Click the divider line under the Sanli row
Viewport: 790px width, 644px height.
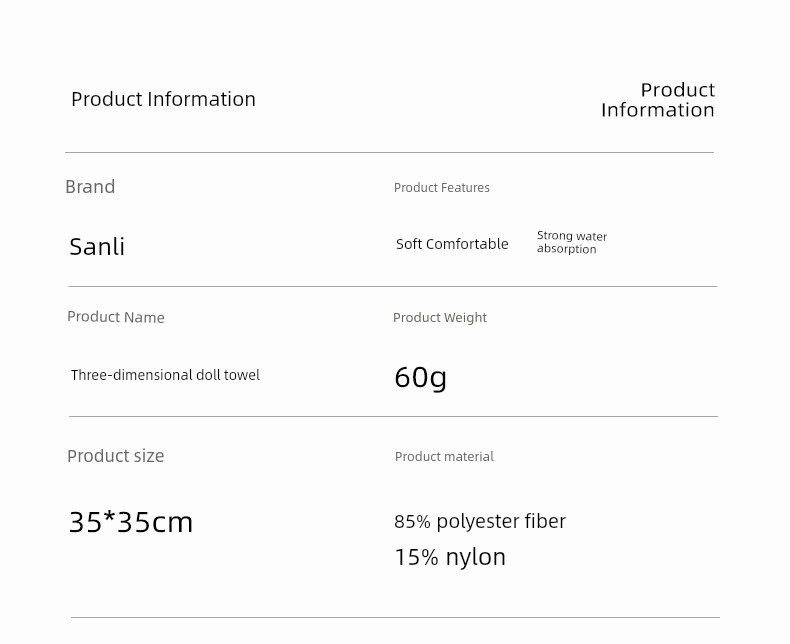click(x=393, y=286)
